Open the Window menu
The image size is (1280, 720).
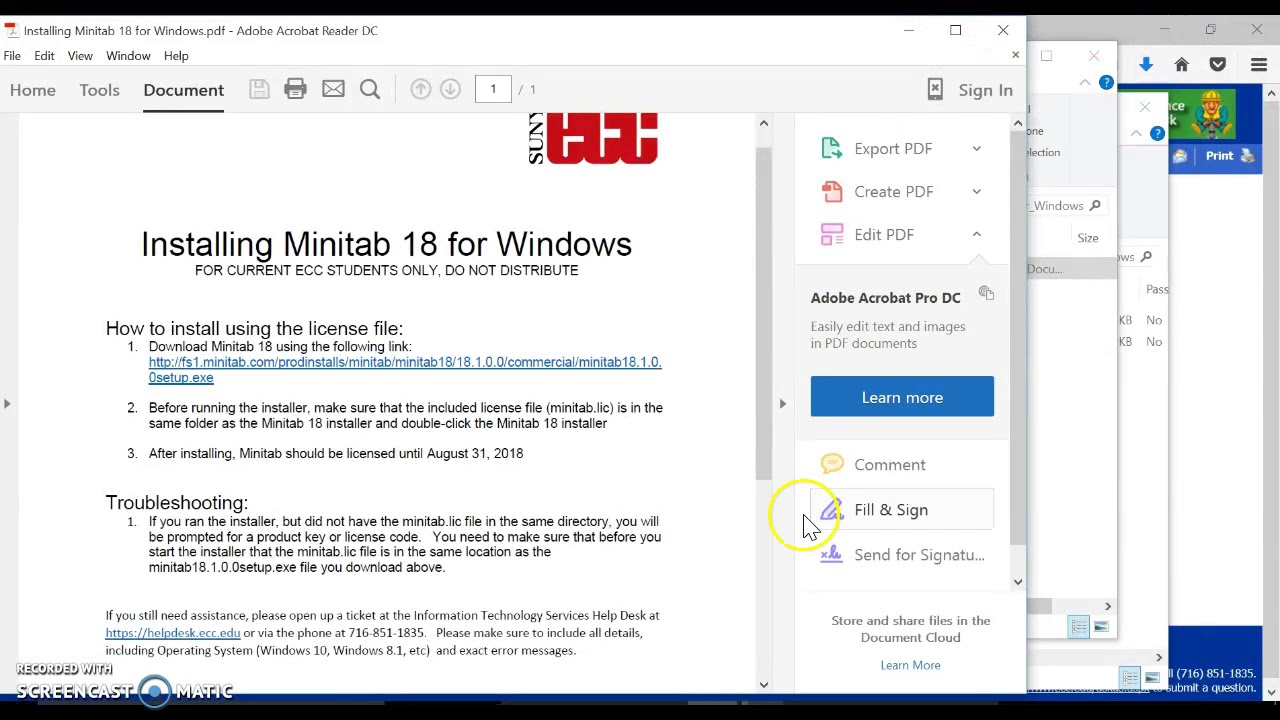pyautogui.click(x=128, y=56)
